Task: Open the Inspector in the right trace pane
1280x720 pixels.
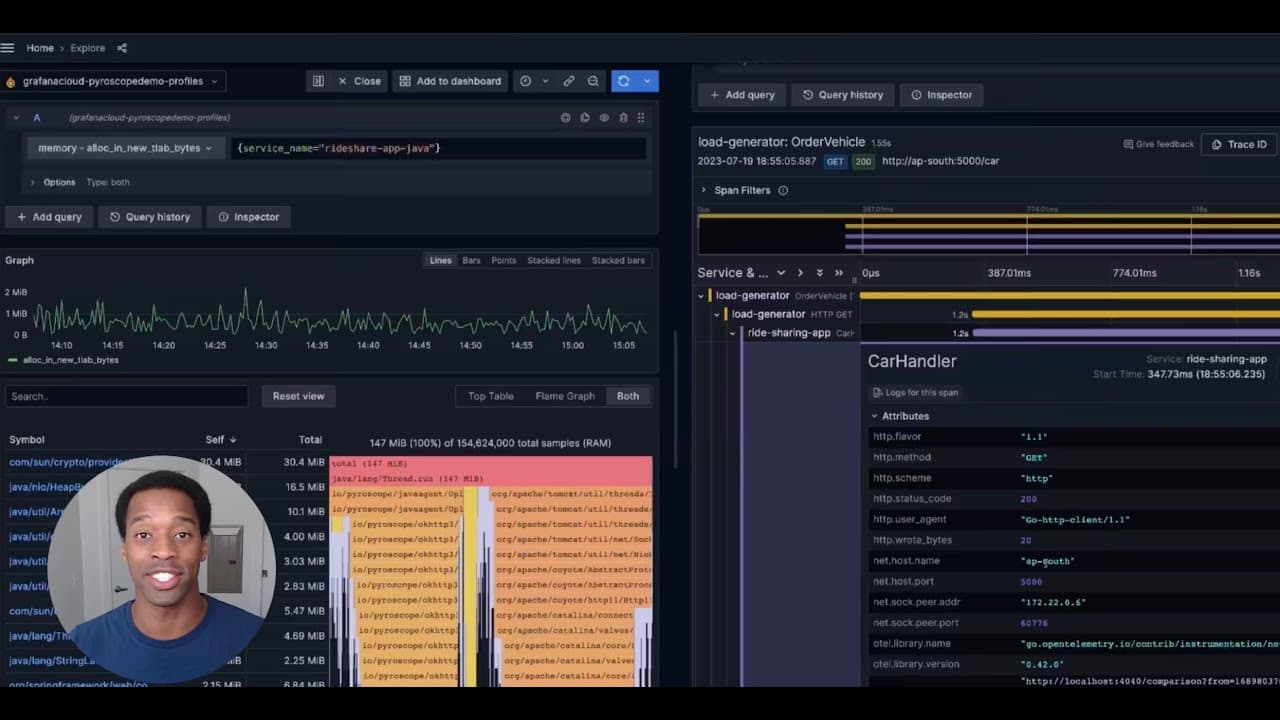Action: (942, 95)
